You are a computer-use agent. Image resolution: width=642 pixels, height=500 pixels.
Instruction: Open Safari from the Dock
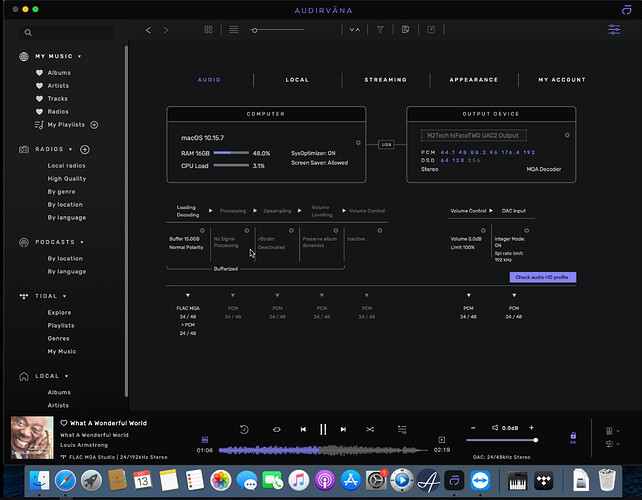[65, 480]
